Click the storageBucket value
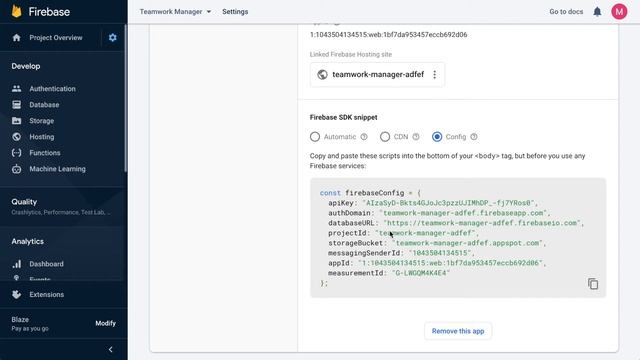This screenshot has height=360, width=640. pyautogui.click(x=467, y=243)
